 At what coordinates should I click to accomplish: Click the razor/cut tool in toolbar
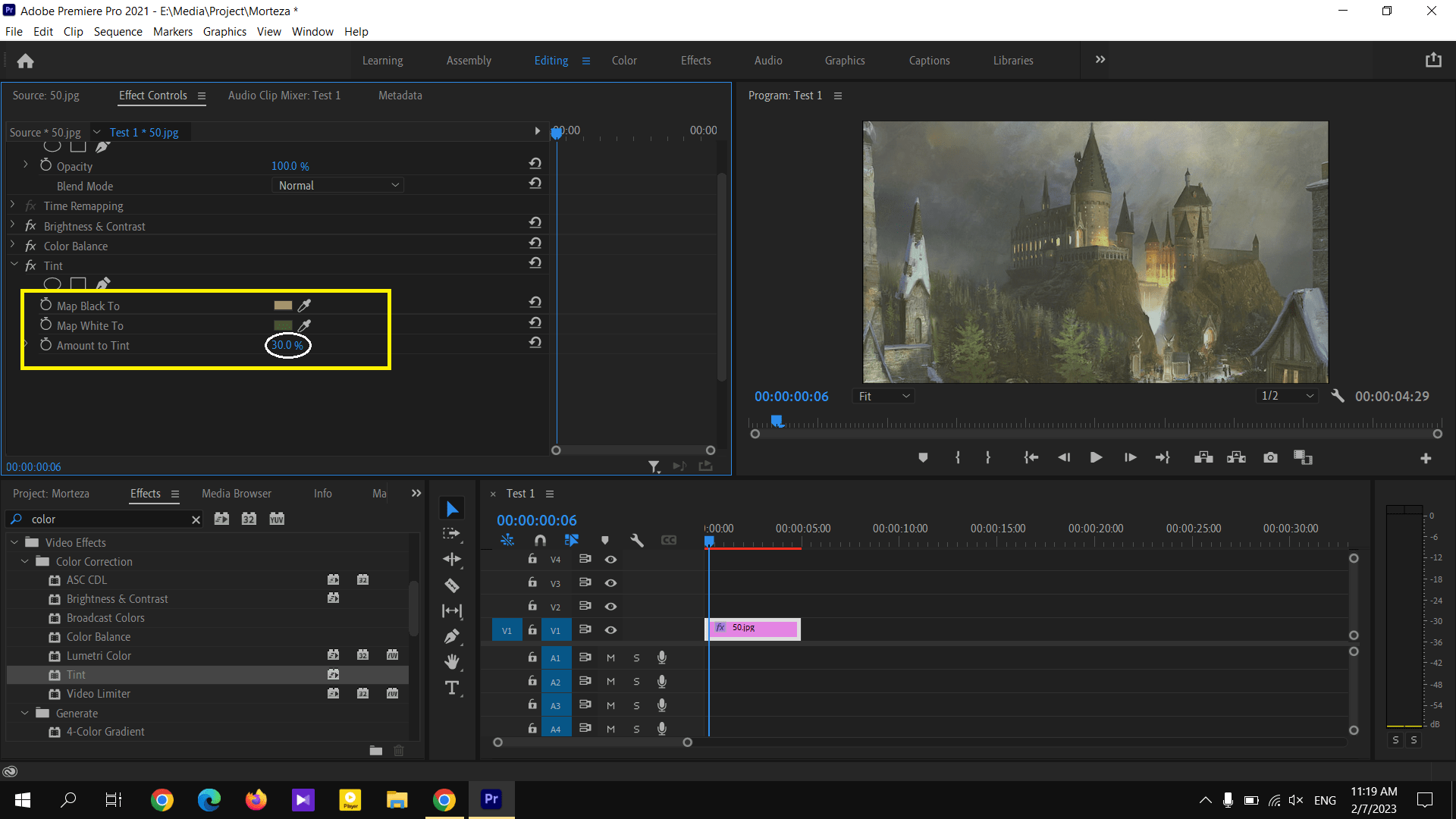(452, 584)
